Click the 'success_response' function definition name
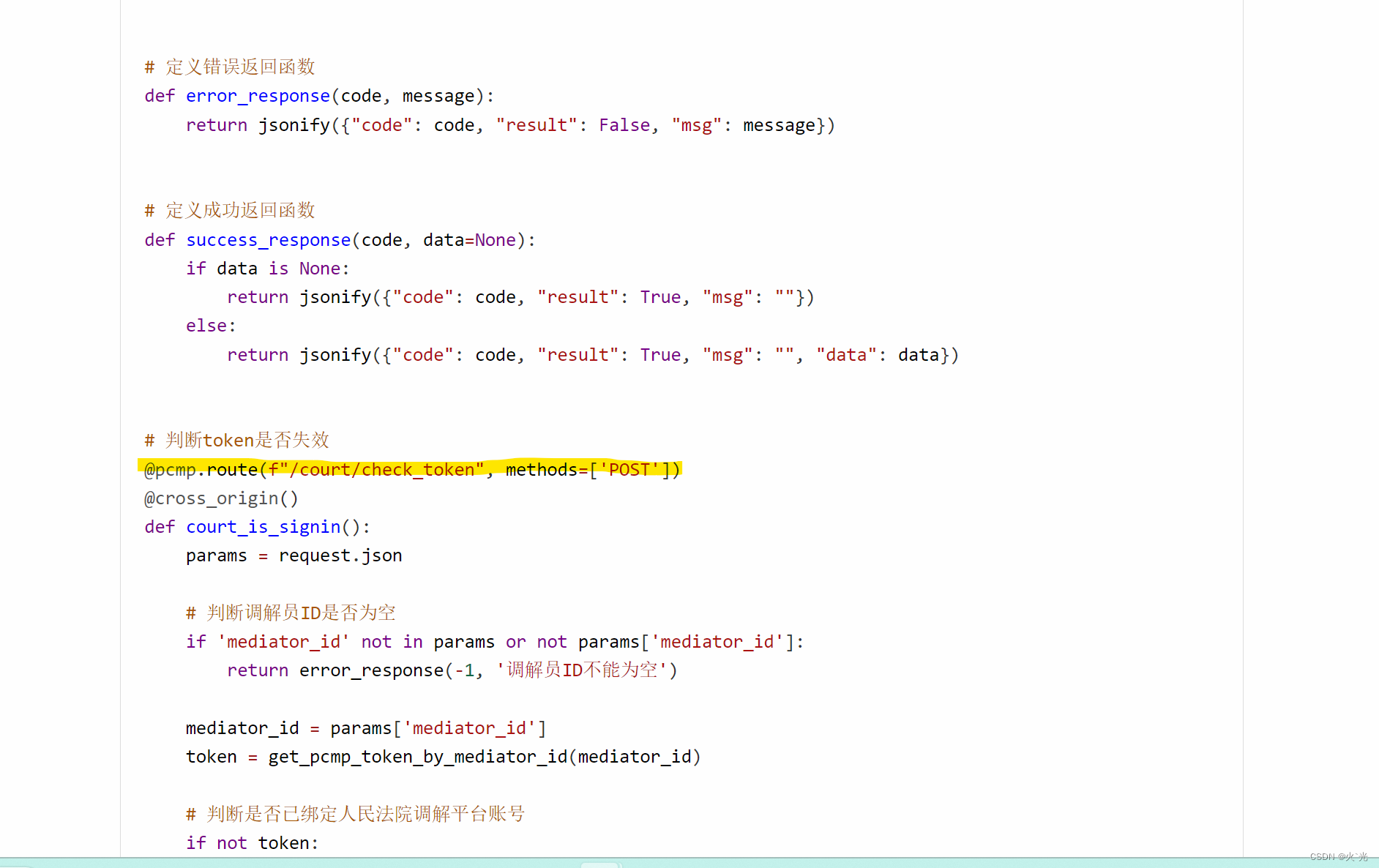Image resolution: width=1379 pixels, height=868 pixels. pyautogui.click(x=268, y=240)
